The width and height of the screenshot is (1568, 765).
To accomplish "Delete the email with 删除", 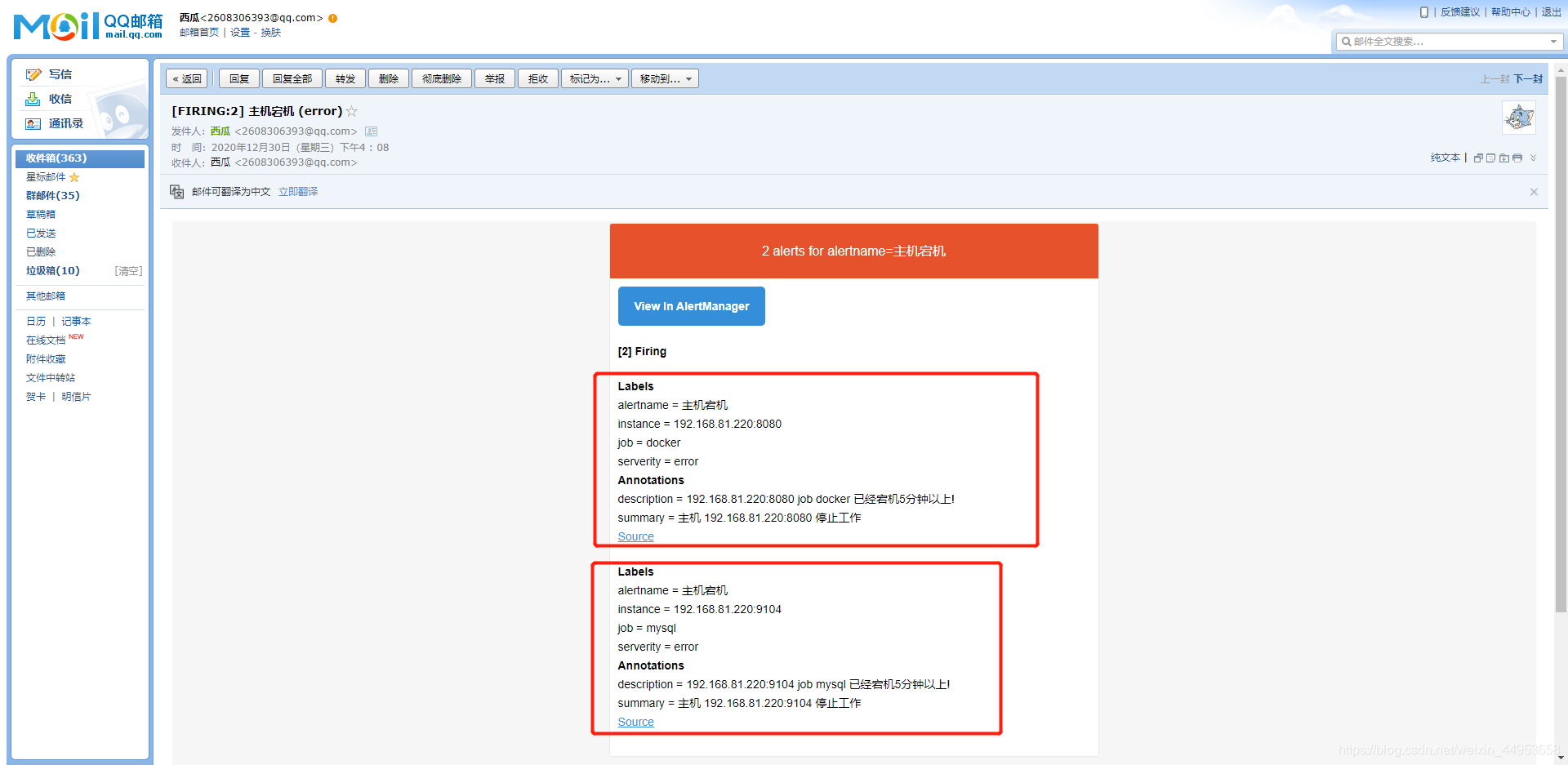I will (389, 79).
